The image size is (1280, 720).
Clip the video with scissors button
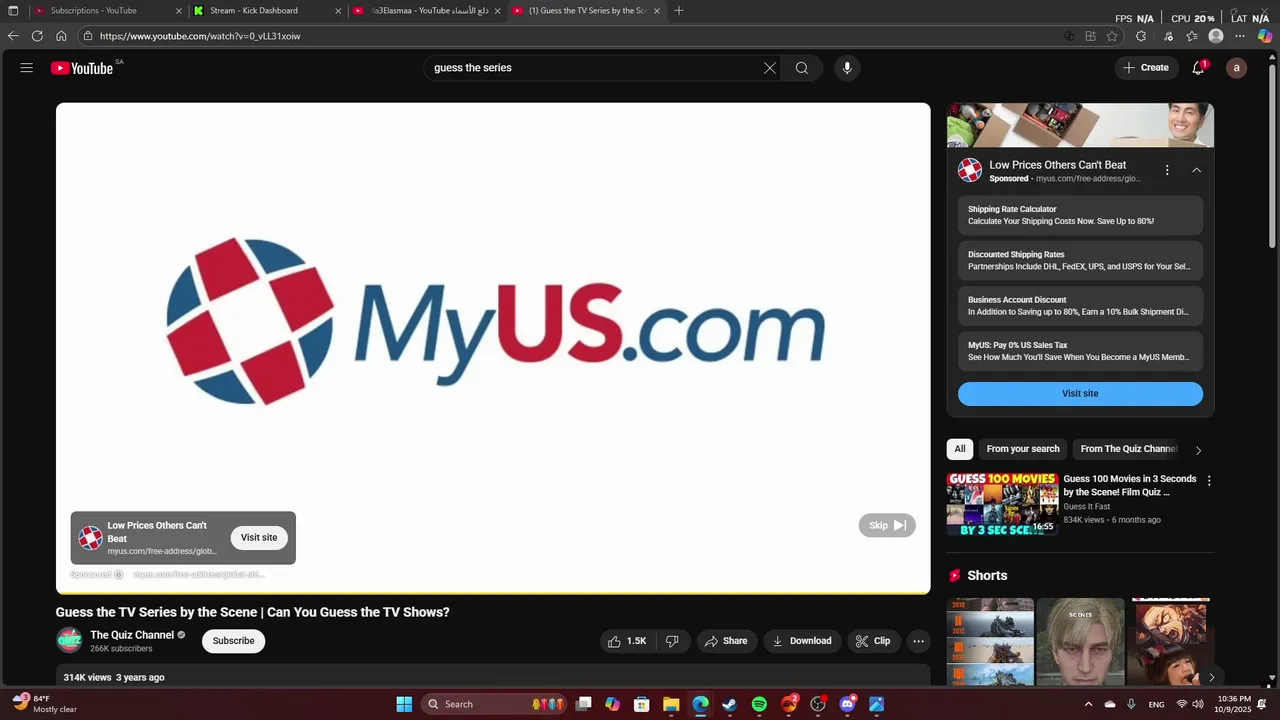pos(873,641)
